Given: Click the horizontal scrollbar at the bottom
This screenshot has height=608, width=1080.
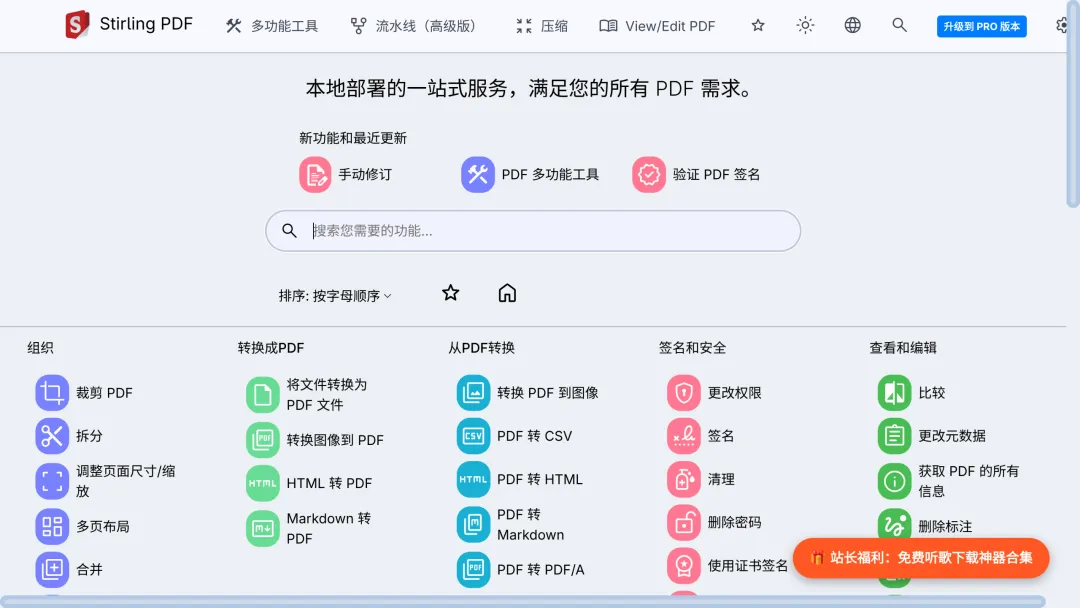Looking at the screenshot, I should pyautogui.click(x=523, y=602).
